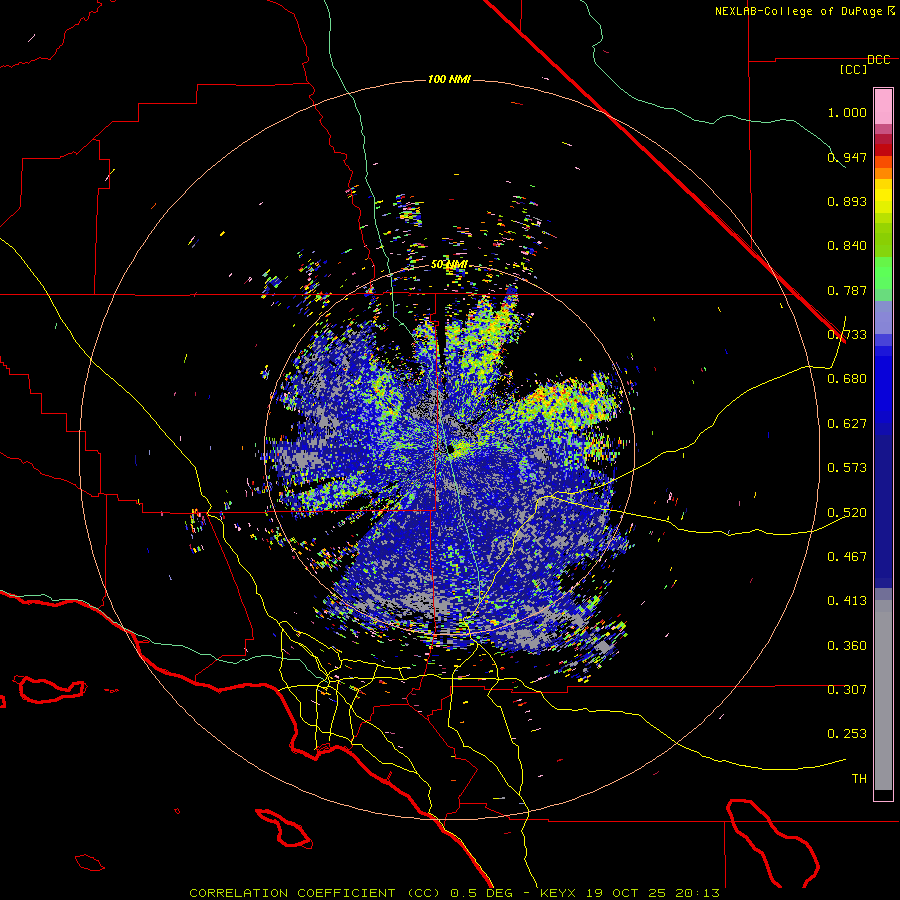
Task: Click the radar site center point
Action: pos(451,448)
